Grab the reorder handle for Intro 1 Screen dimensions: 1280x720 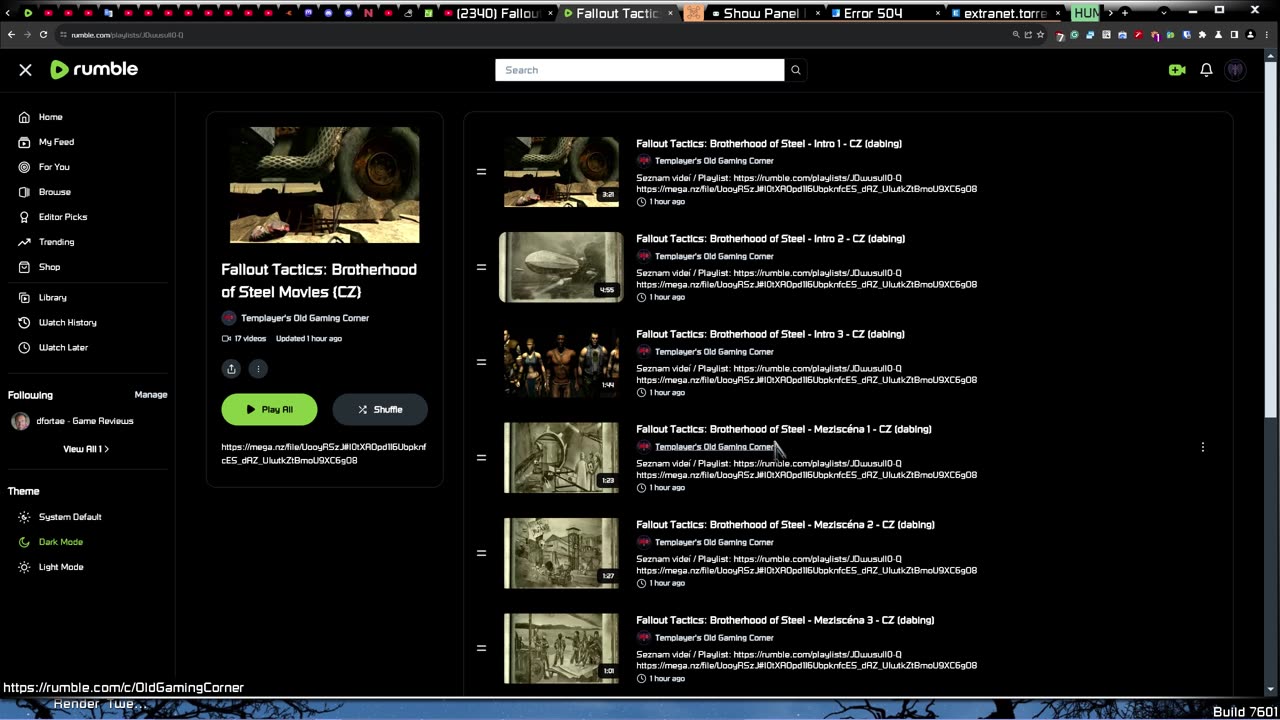[x=481, y=172]
